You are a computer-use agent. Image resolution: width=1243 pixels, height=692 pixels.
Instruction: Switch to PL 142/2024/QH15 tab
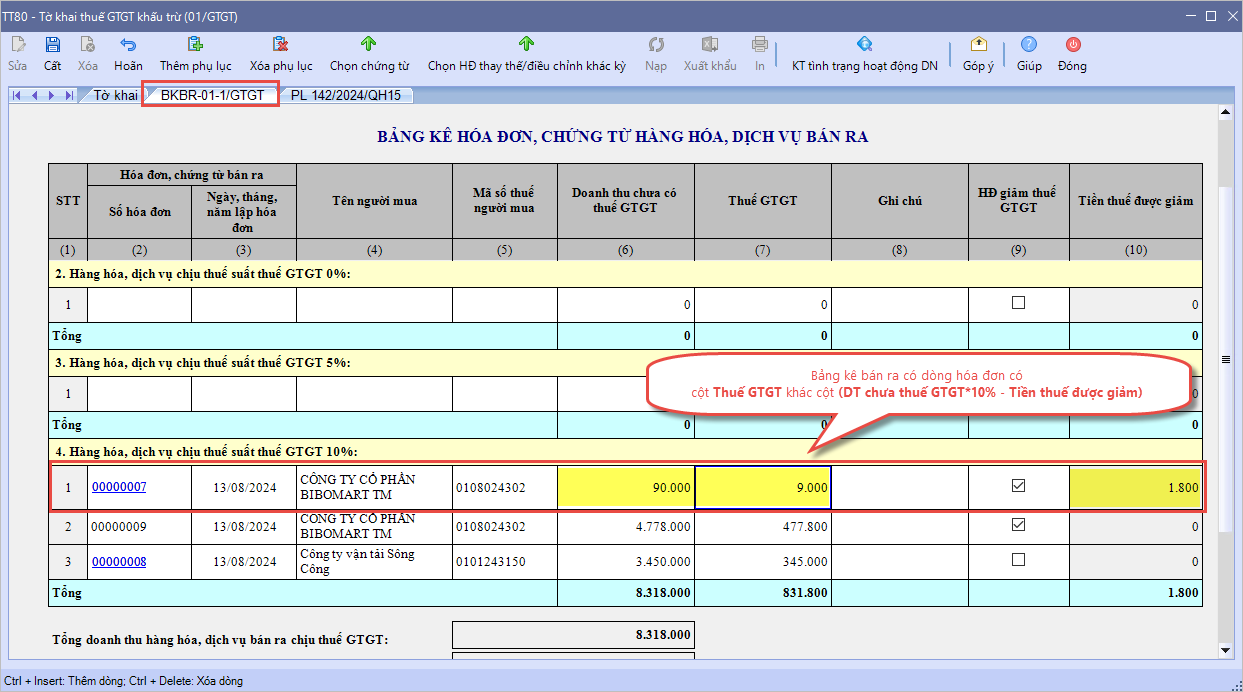click(x=346, y=95)
